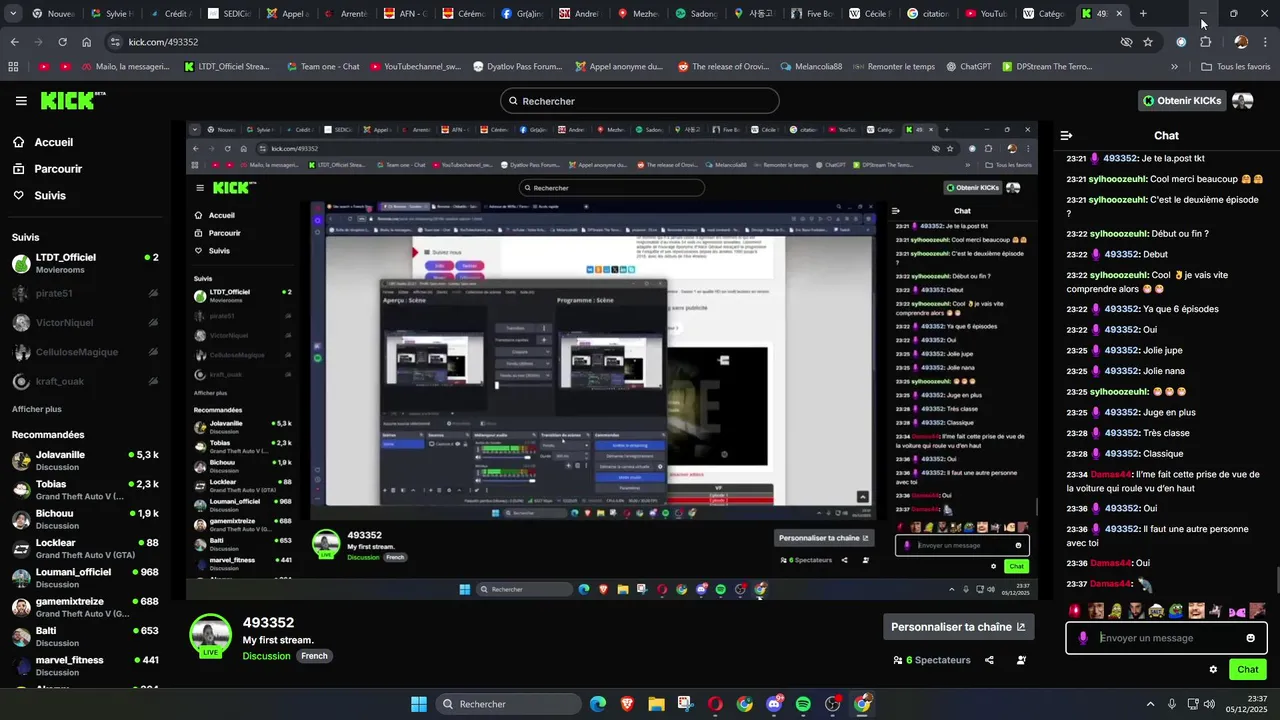Focus the Envoyer un message input
Screen dimensions: 1280x720
click(1168, 638)
